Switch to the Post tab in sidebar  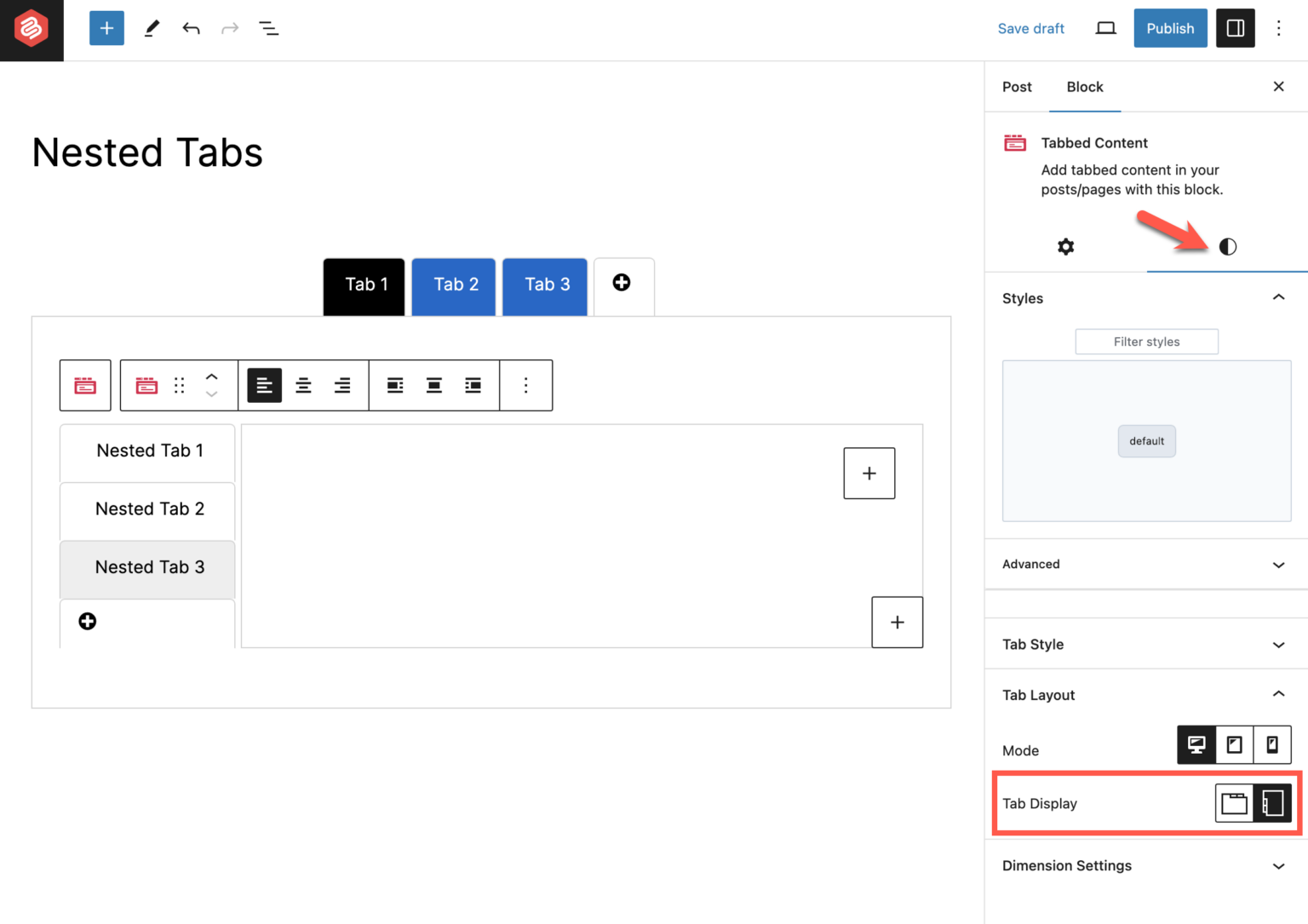click(x=1017, y=87)
